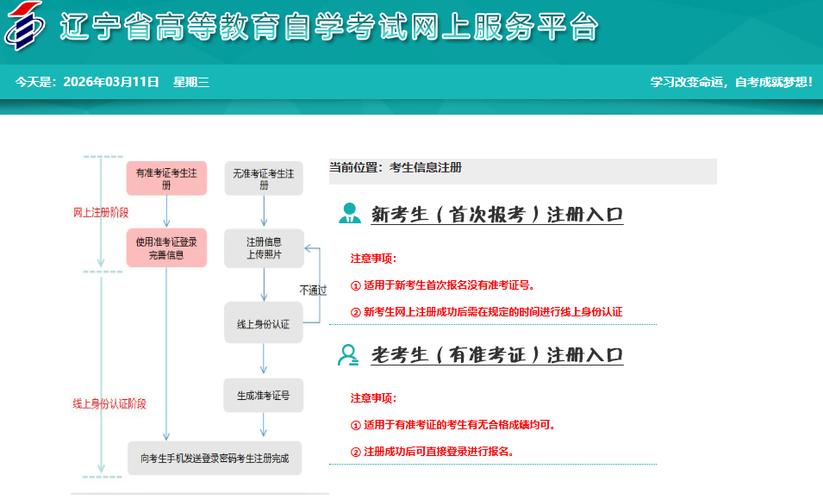Click the breadcrumb 当前位置：考生信息注册
Viewport: 823px width, 500px height.
(395, 167)
